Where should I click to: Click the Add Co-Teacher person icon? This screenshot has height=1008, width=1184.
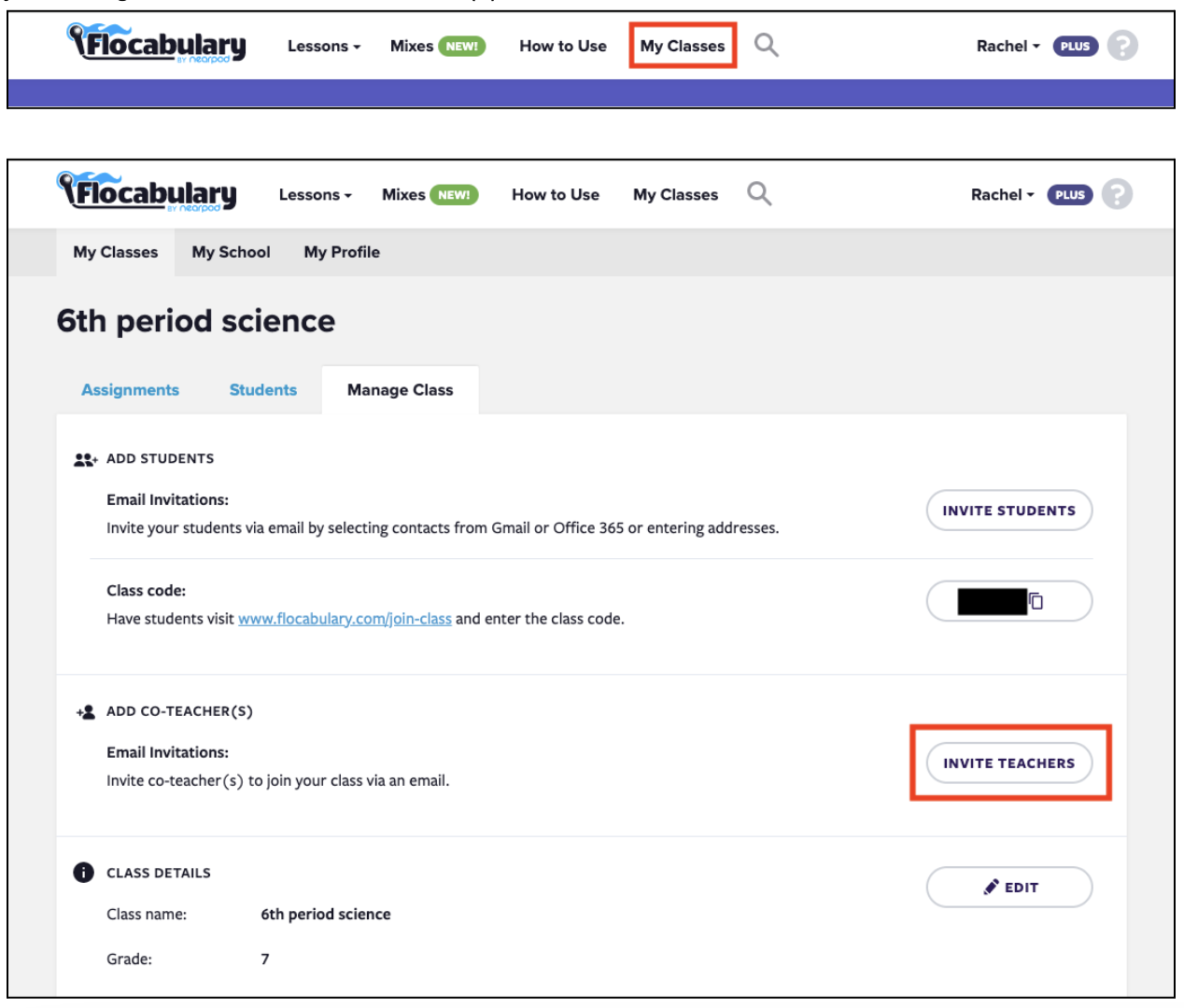pos(85,712)
